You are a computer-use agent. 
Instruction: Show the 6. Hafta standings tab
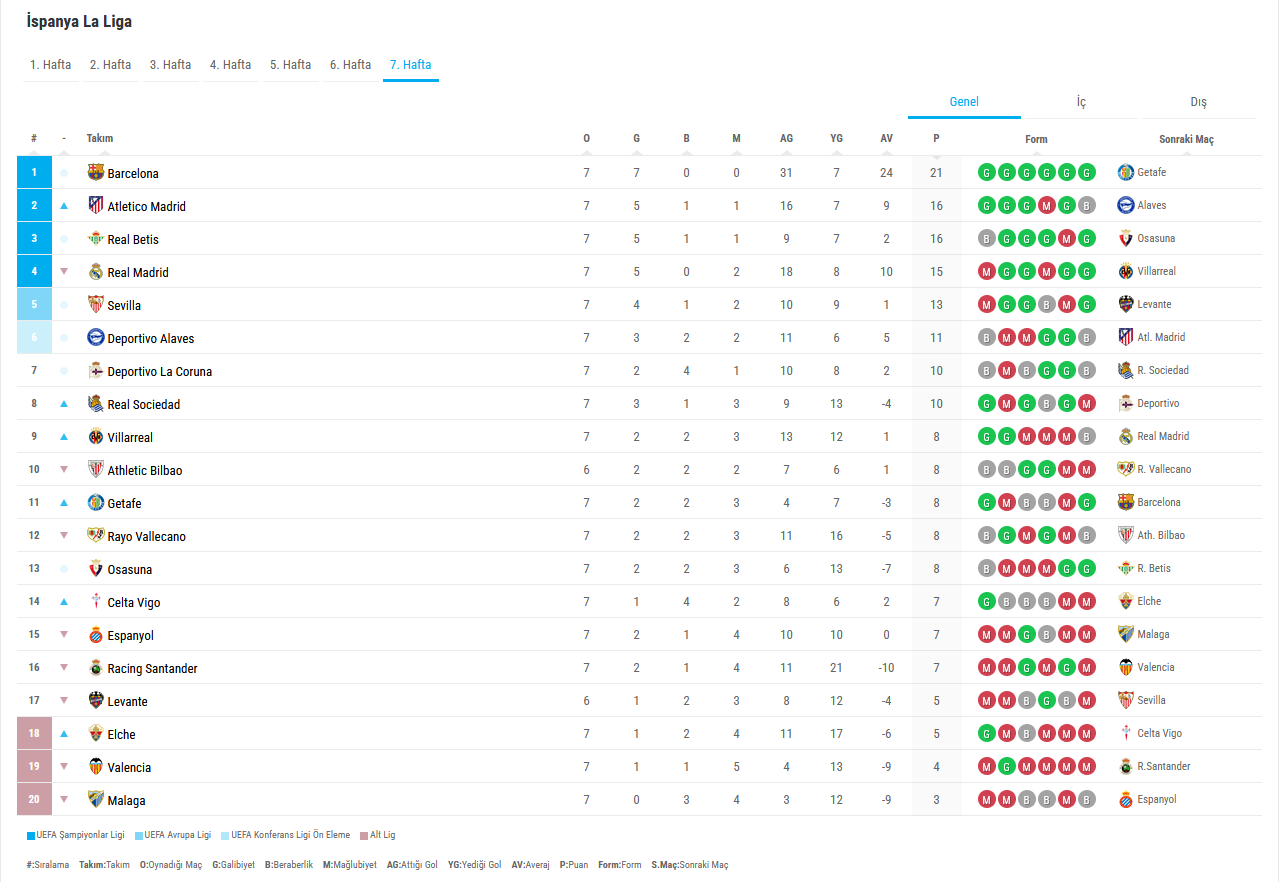tap(351, 65)
